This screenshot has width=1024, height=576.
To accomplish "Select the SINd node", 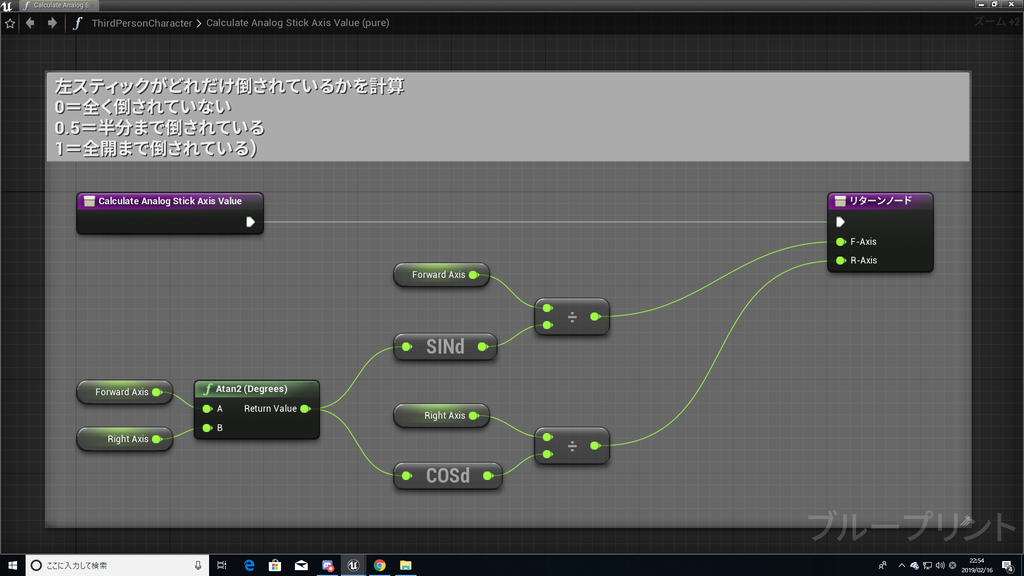I will pyautogui.click(x=445, y=347).
